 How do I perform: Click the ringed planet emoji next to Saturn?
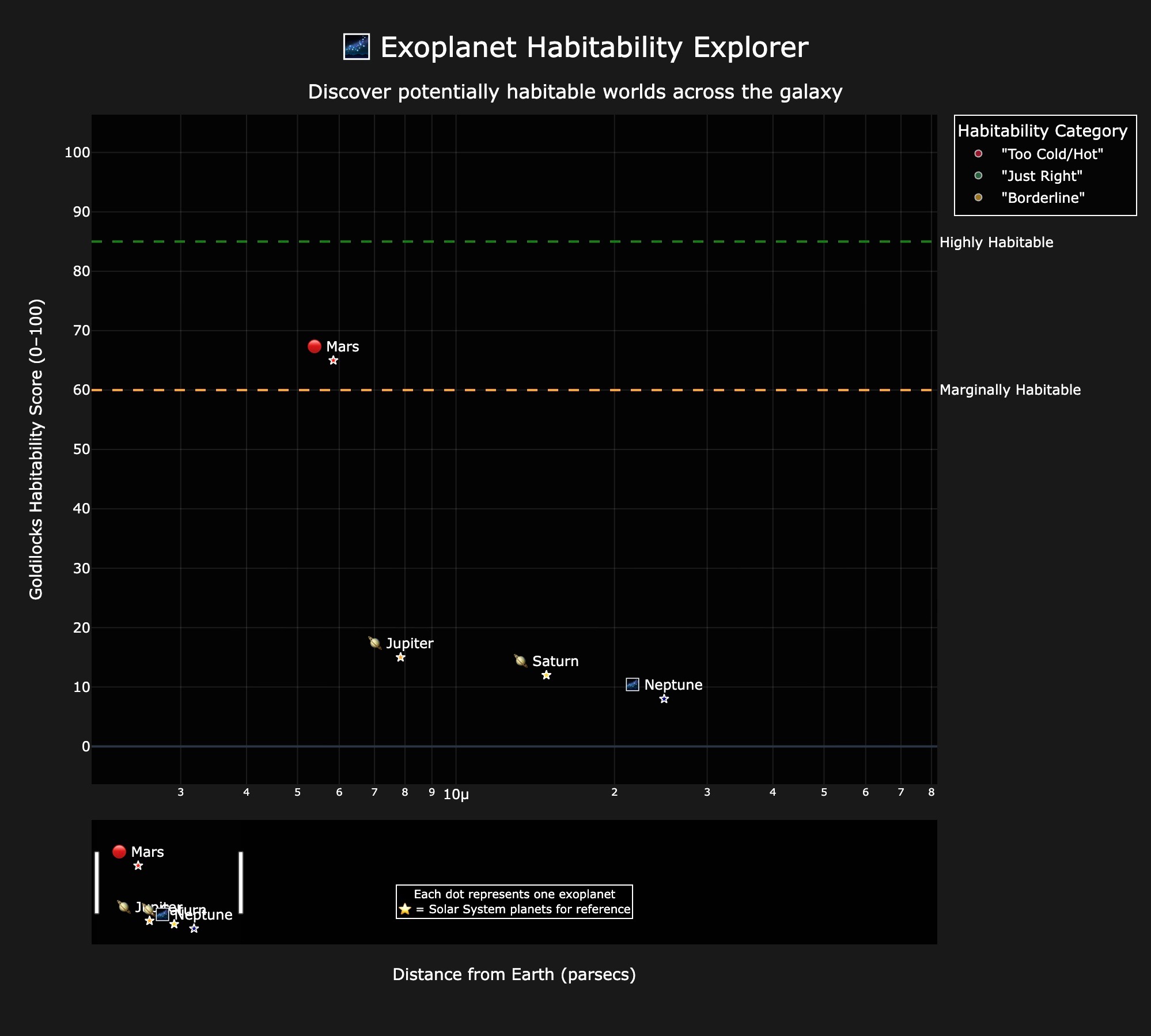pos(521,661)
